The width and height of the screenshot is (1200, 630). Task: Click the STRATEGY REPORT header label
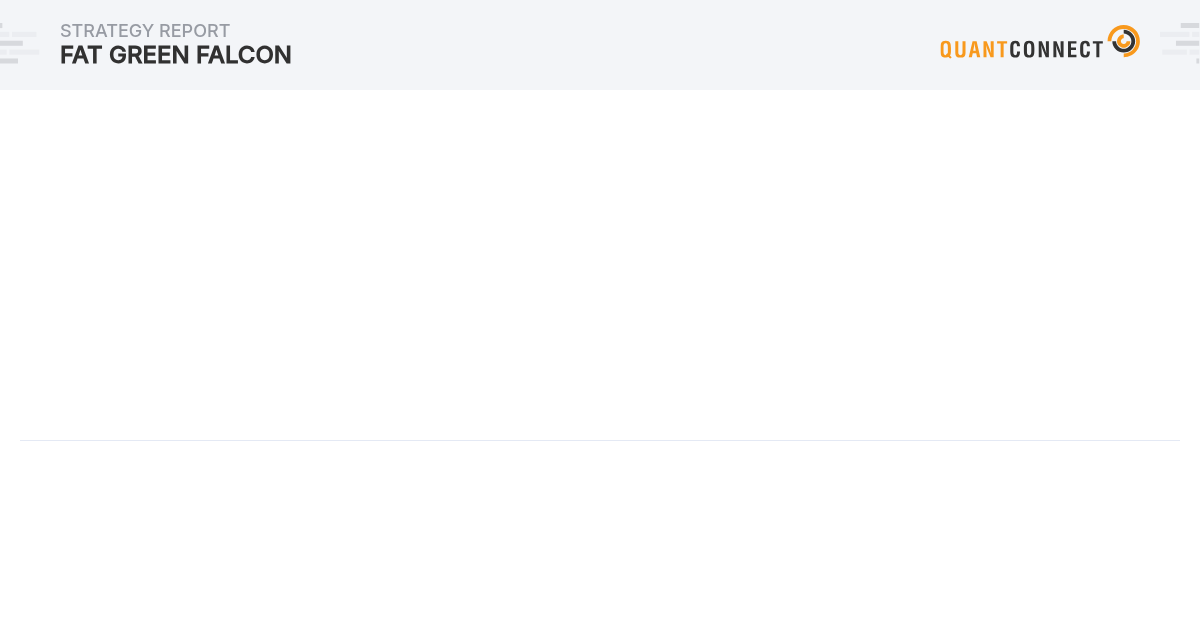(145, 31)
